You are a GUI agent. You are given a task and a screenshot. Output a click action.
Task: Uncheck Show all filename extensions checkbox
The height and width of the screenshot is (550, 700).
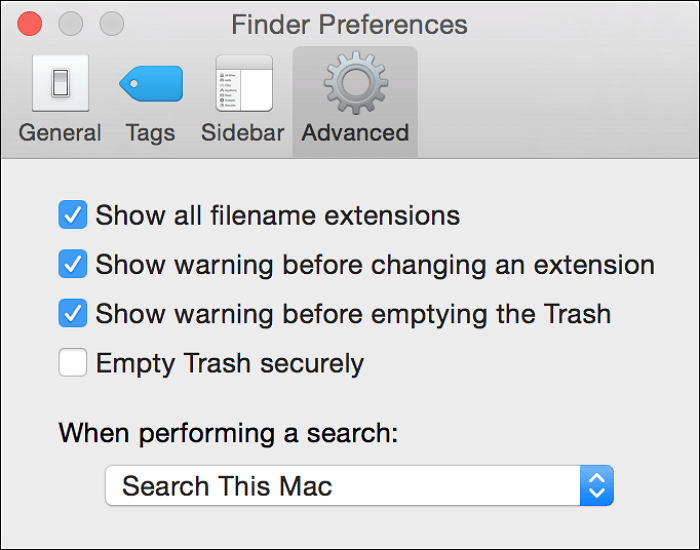(73, 215)
